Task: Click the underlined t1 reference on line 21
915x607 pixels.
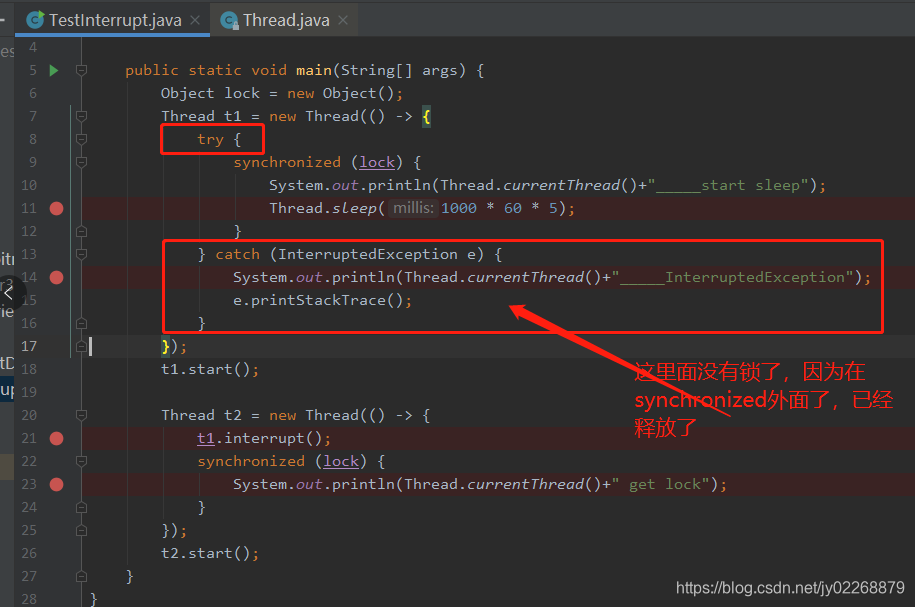Action: (x=206, y=438)
